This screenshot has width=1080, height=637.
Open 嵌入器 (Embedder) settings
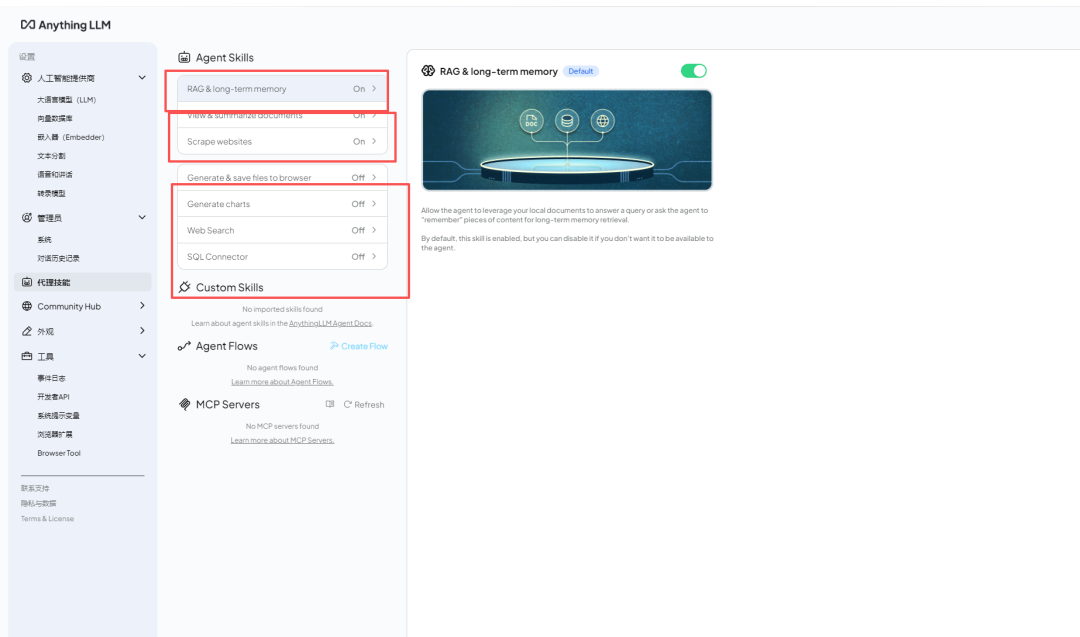coord(70,137)
